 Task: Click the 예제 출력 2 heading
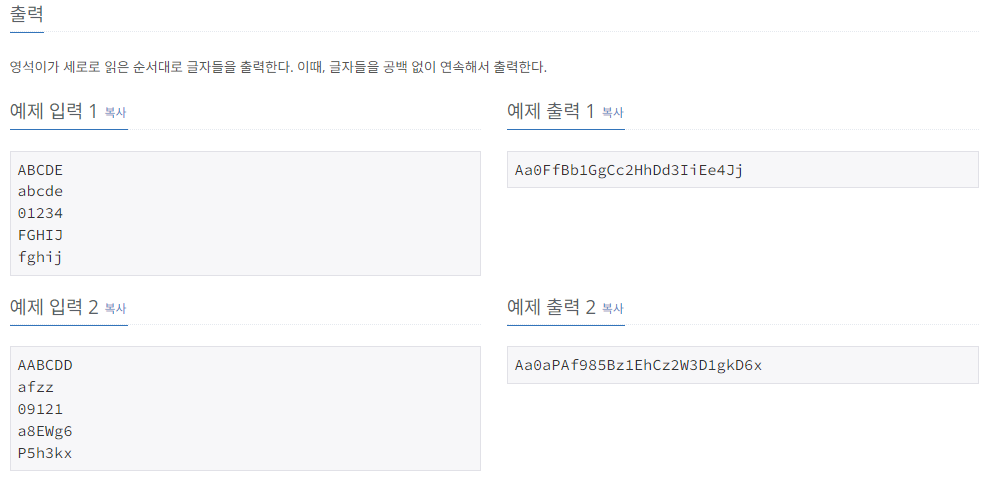click(551, 307)
